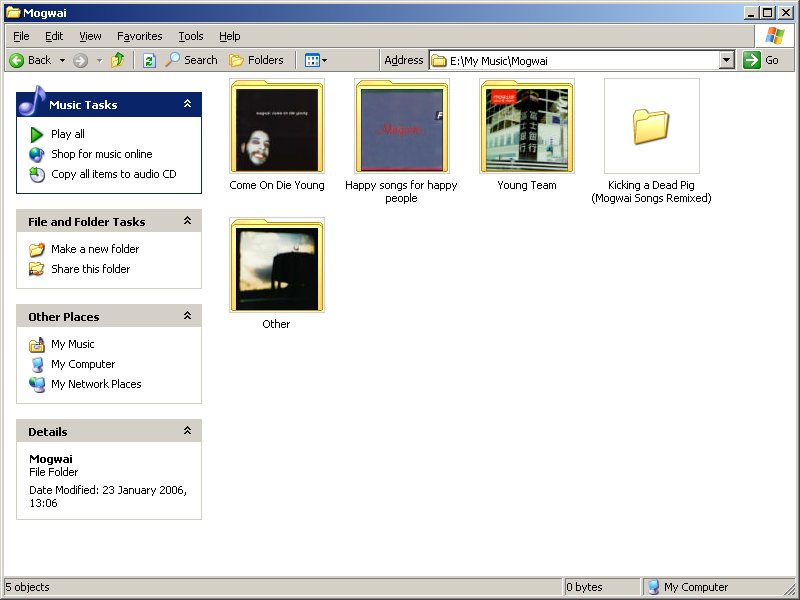
Task: Click the new folder icon
Action: pos(37,249)
